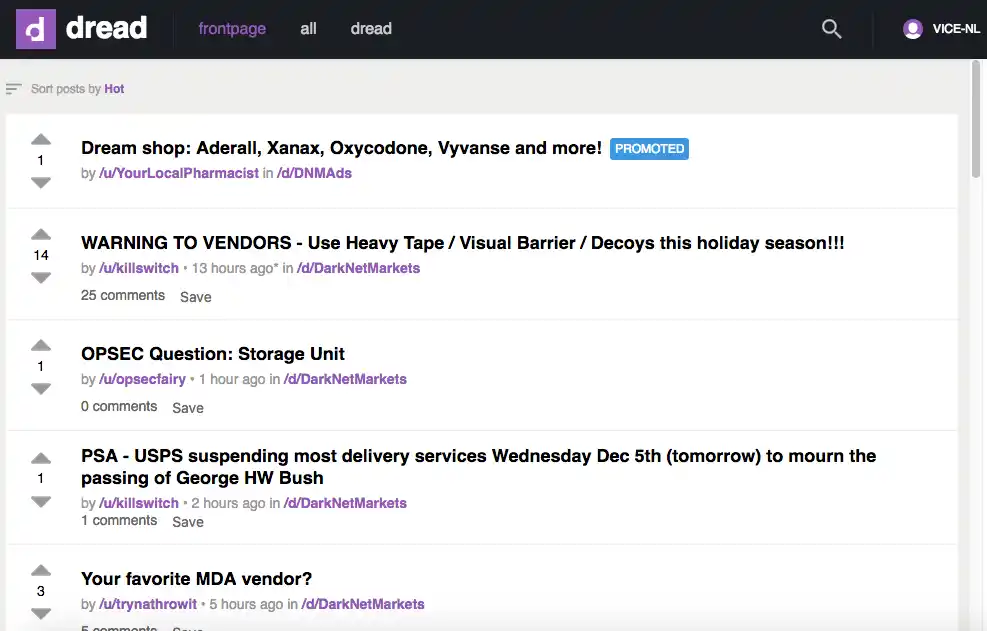
Task: Visit the /u/killswitch profile link
Action: point(138,268)
